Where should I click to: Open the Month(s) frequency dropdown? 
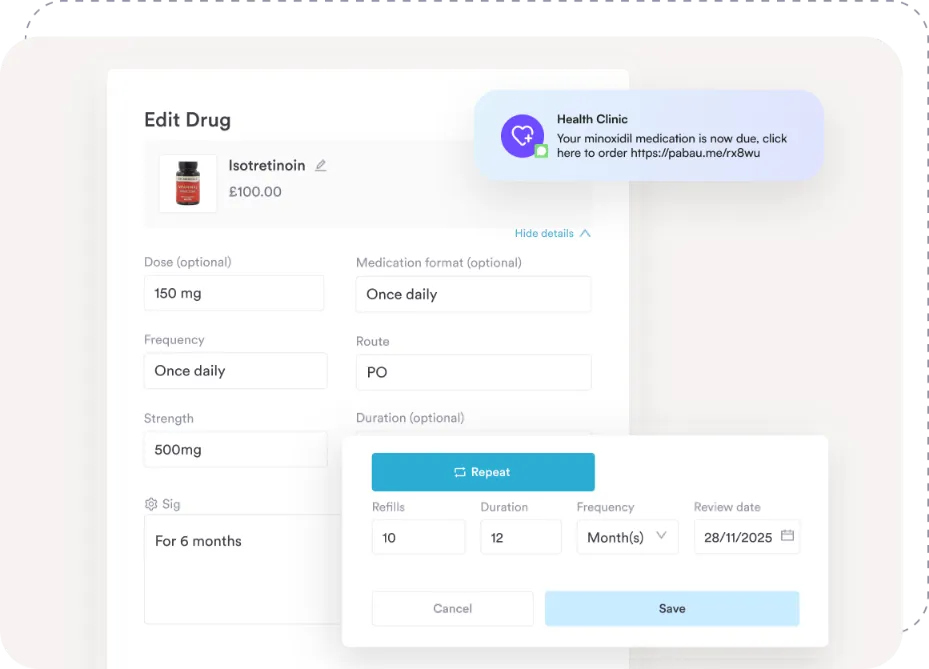tap(627, 537)
